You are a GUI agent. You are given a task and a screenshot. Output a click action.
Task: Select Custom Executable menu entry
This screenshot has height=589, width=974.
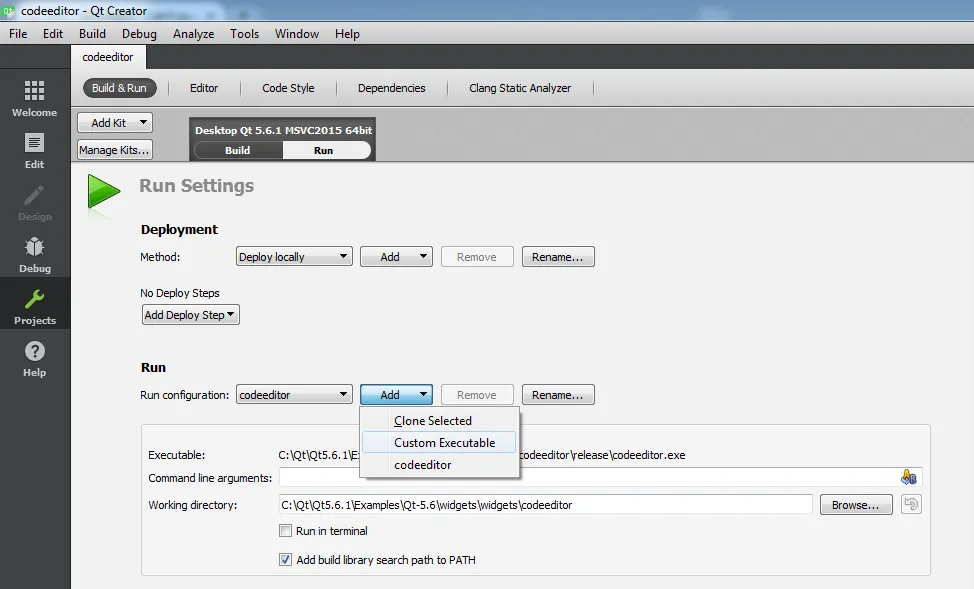click(x=439, y=442)
